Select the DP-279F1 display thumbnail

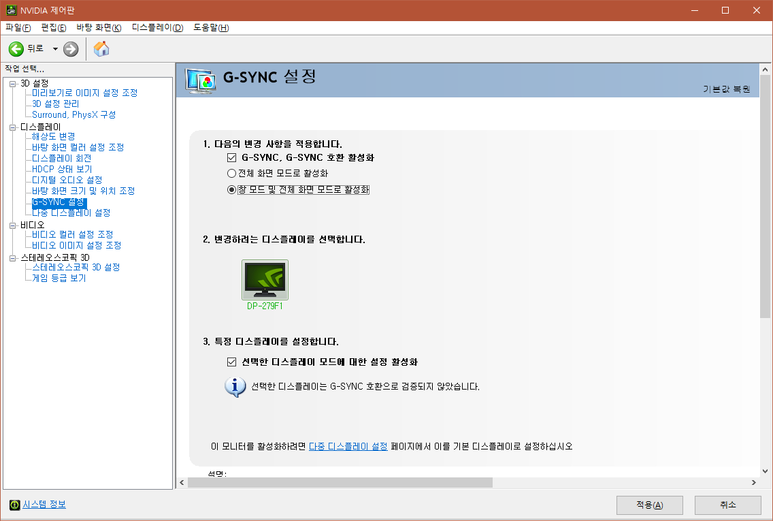(x=265, y=279)
